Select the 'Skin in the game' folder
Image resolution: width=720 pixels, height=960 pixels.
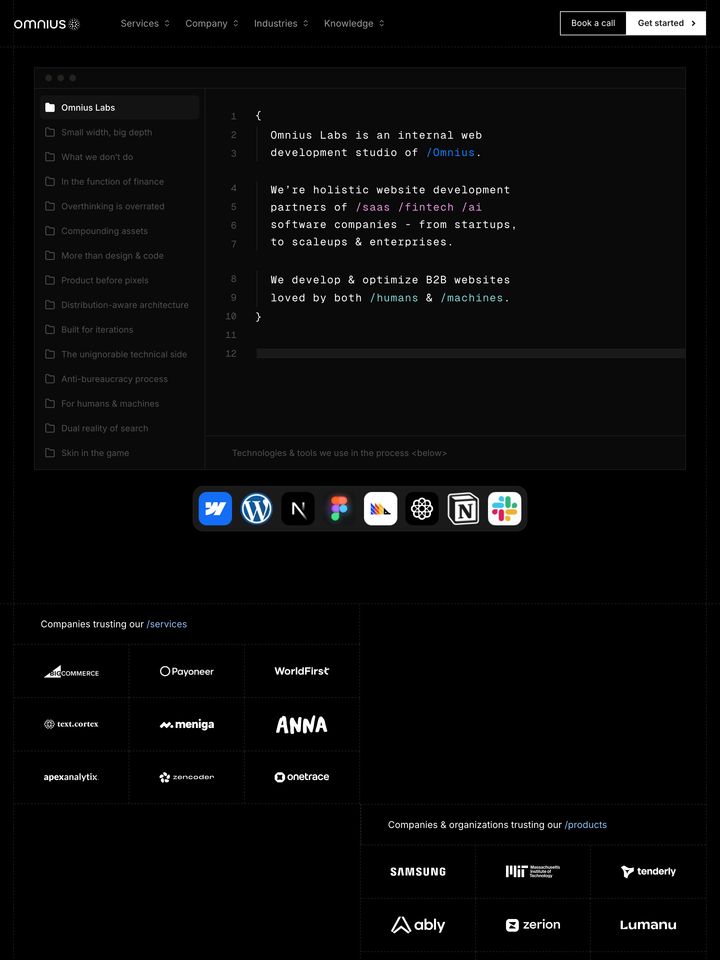119,453
